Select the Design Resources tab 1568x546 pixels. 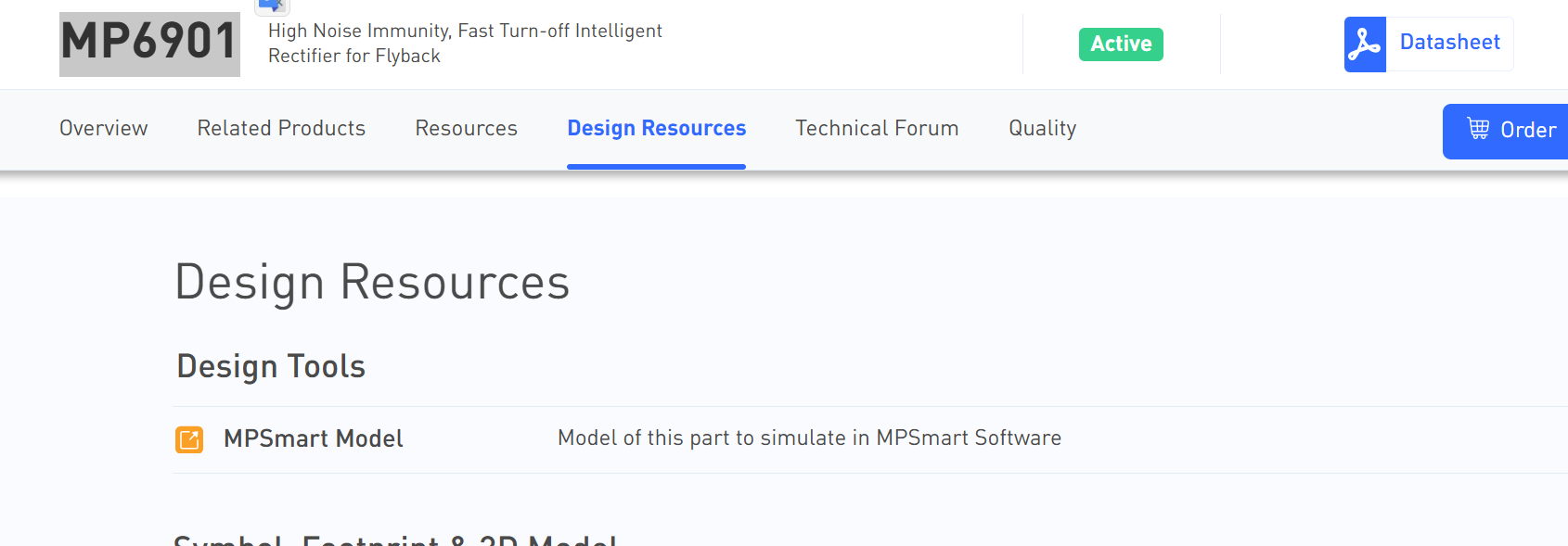(657, 128)
